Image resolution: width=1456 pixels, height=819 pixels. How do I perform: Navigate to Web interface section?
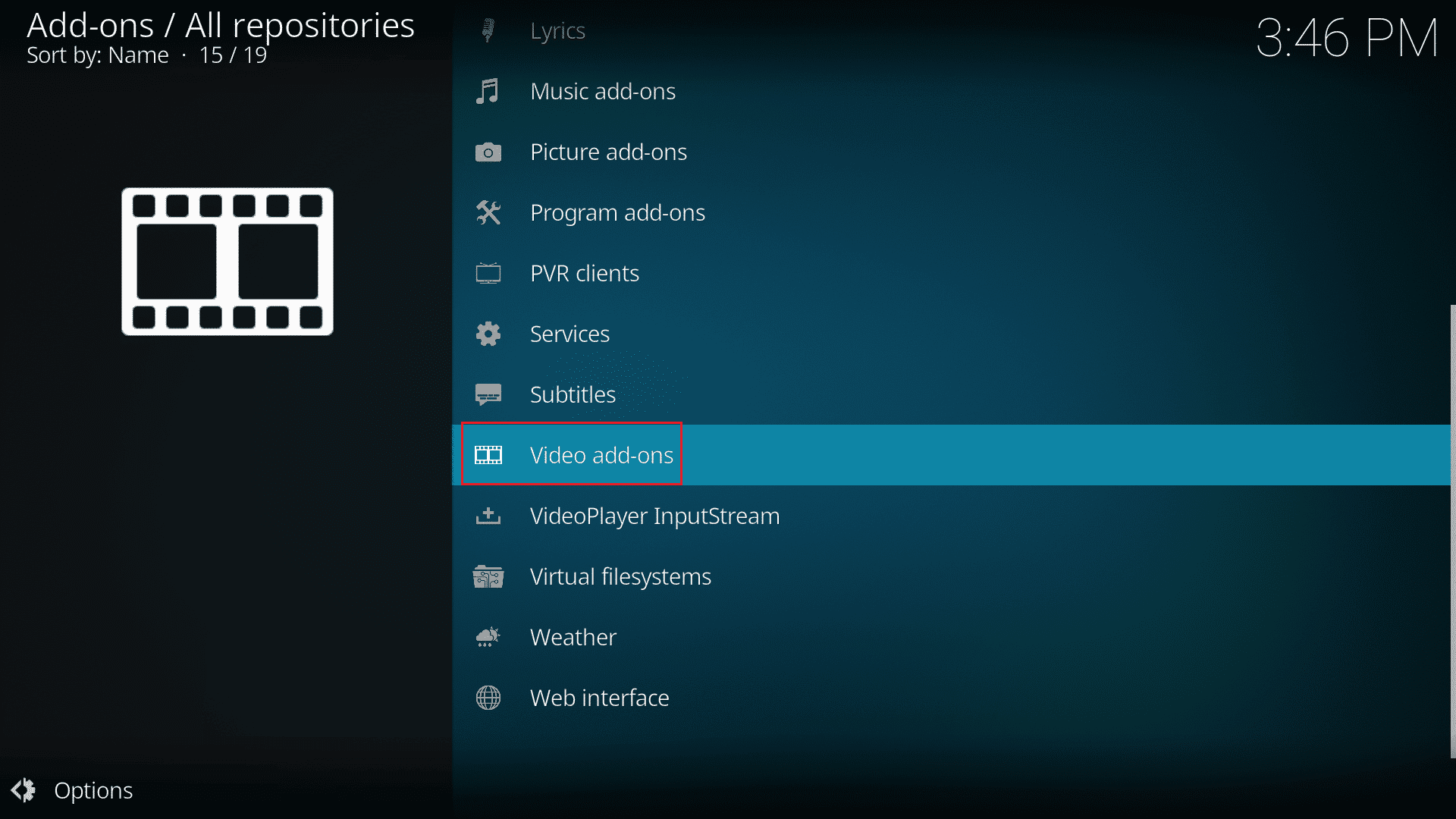point(600,697)
